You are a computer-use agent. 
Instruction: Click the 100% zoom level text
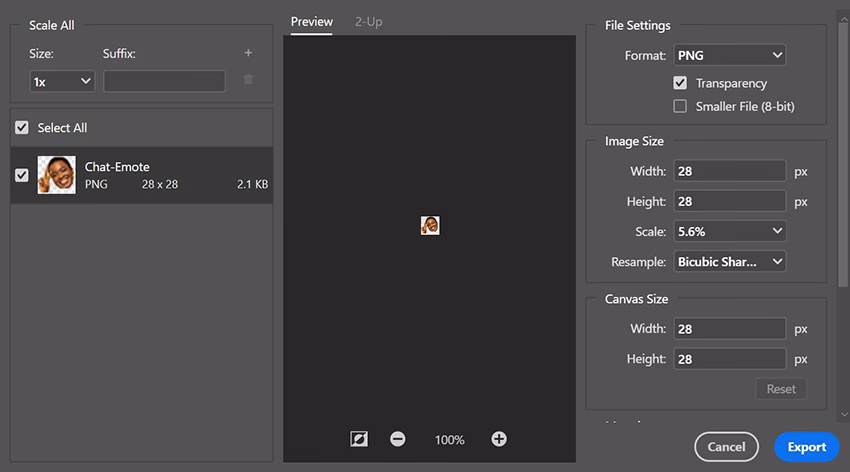449,440
